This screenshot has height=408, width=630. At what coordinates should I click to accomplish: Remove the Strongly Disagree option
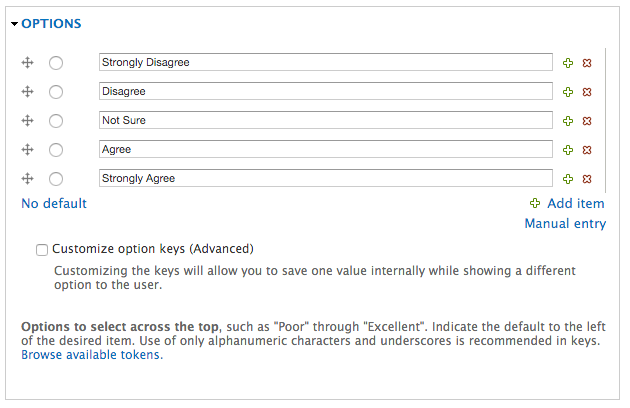click(x=587, y=63)
